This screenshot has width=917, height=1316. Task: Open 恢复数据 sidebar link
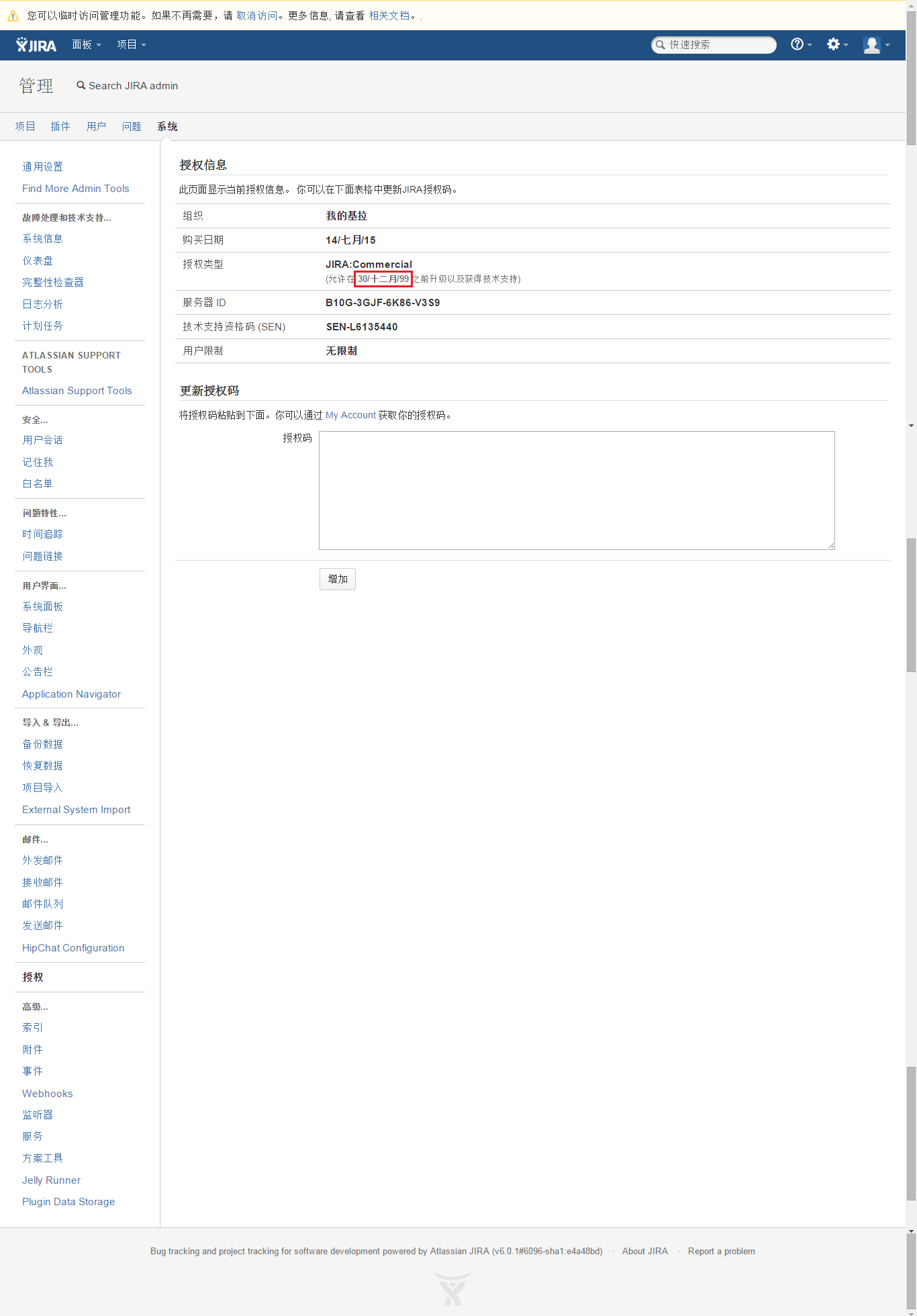(42, 765)
